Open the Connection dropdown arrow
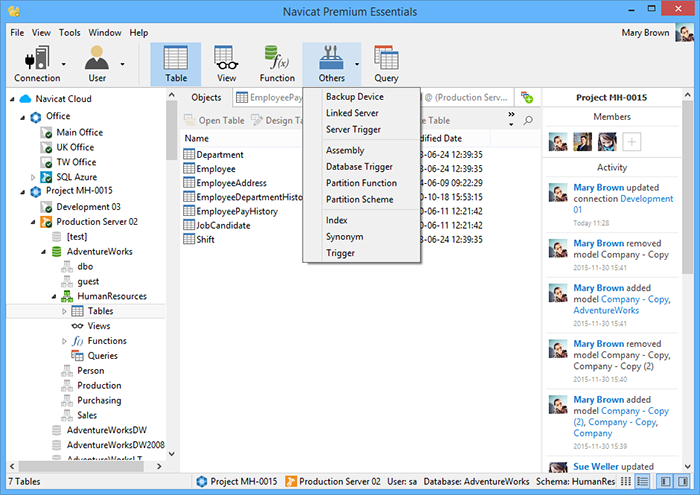This screenshot has width=700, height=495. [63, 64]
